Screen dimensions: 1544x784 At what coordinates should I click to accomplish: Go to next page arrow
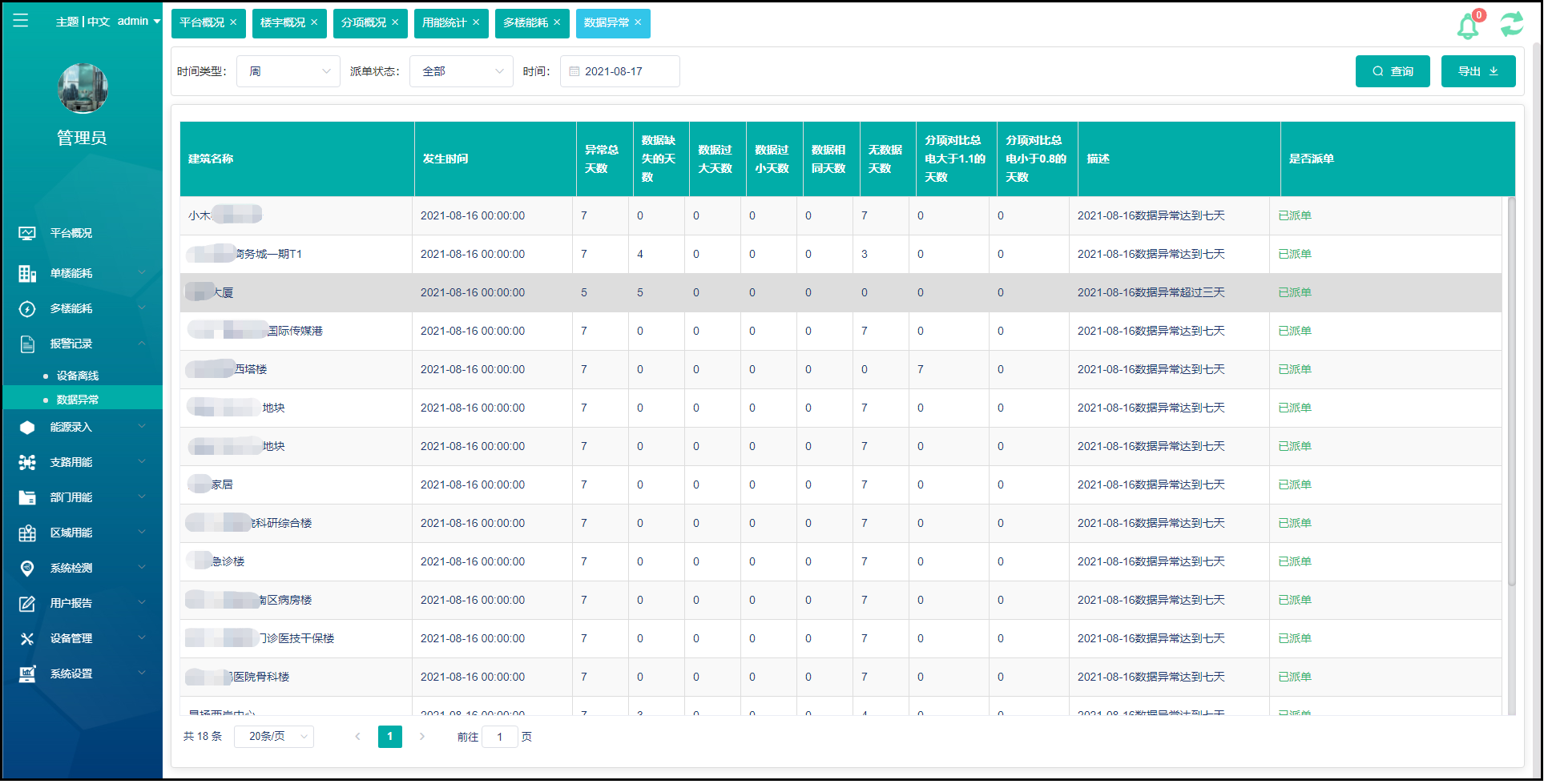[x=421, y=736]
